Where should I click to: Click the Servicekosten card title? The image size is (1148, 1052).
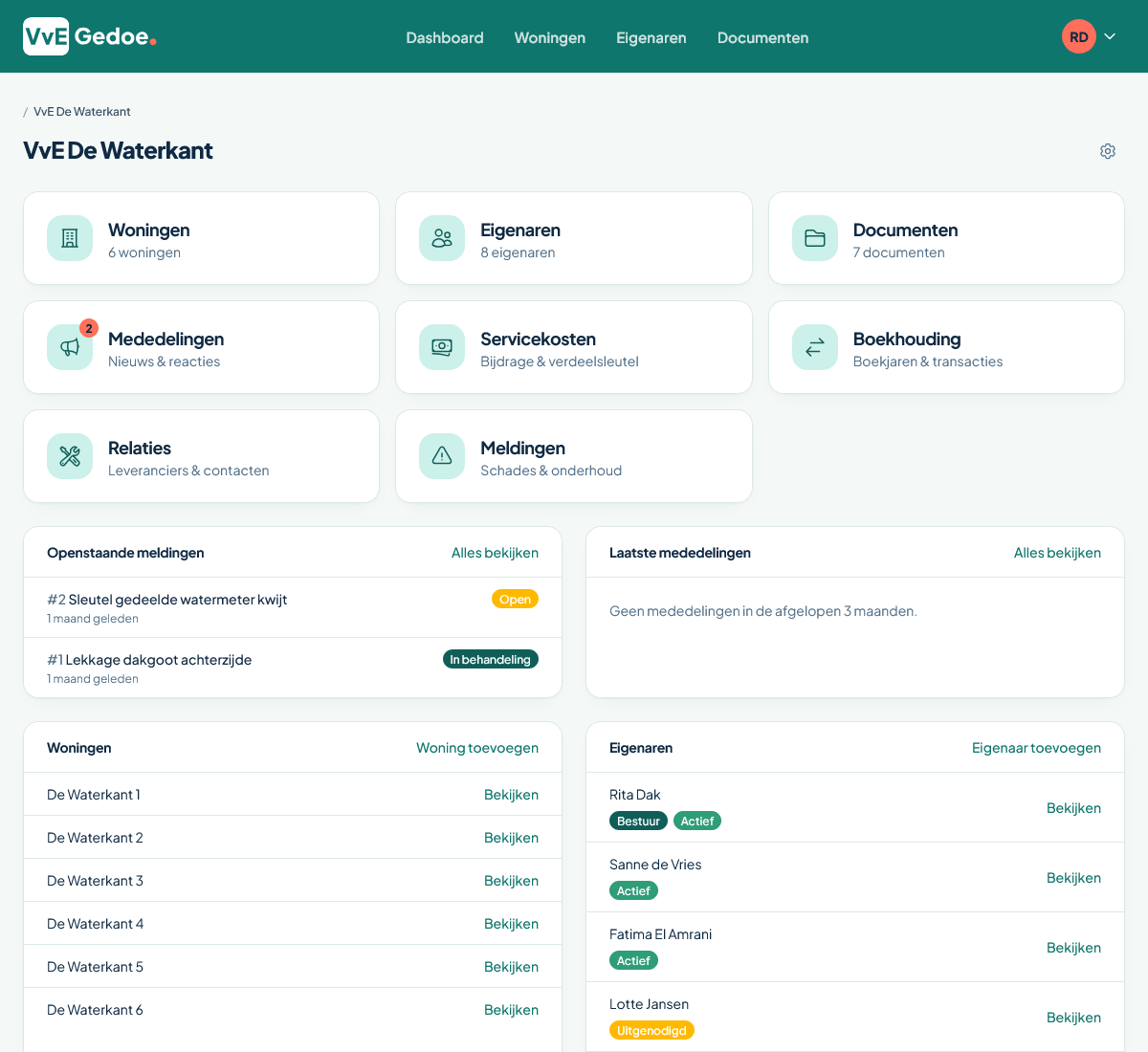(x=538, y=339)
